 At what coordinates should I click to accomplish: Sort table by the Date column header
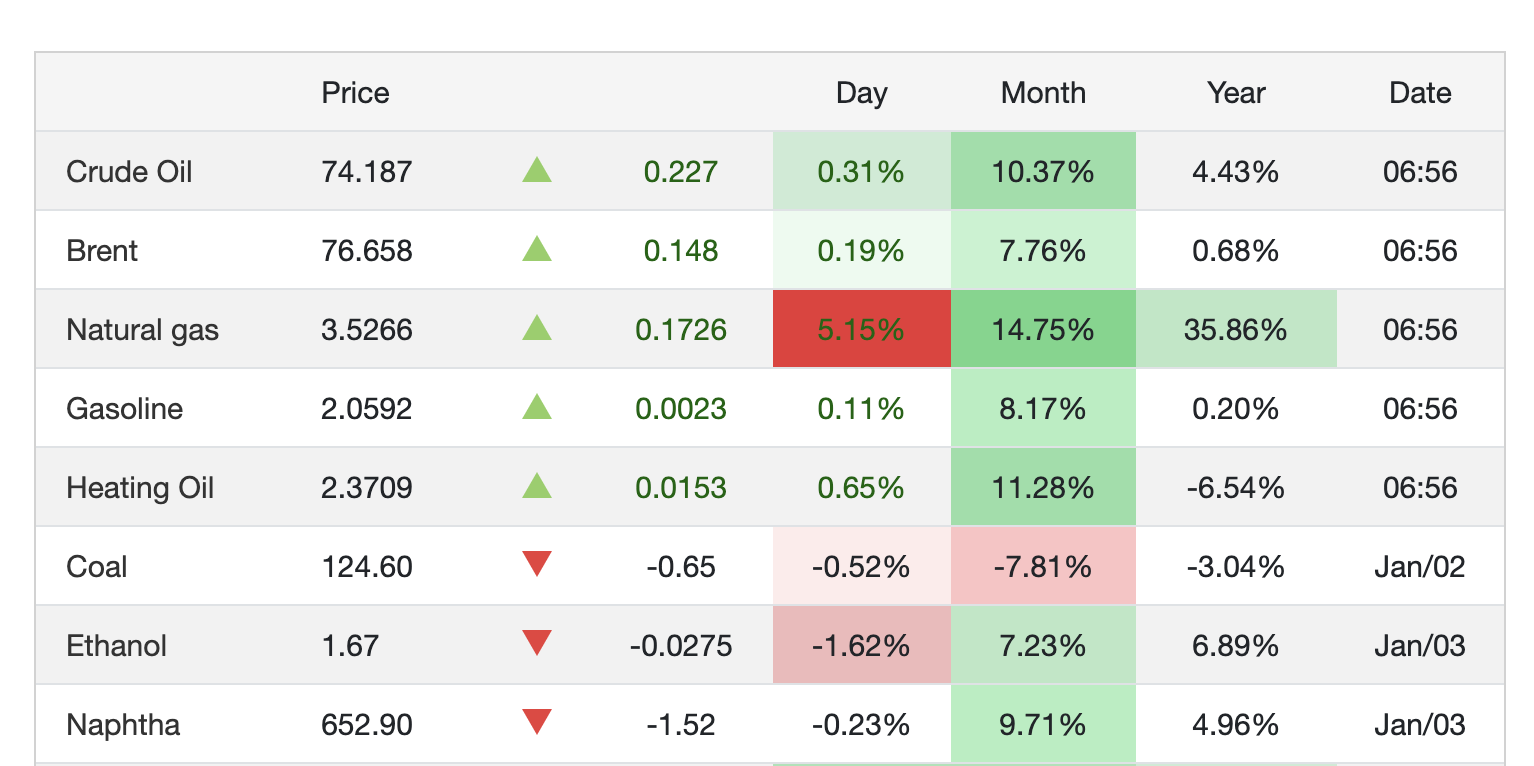[1420, 93]
